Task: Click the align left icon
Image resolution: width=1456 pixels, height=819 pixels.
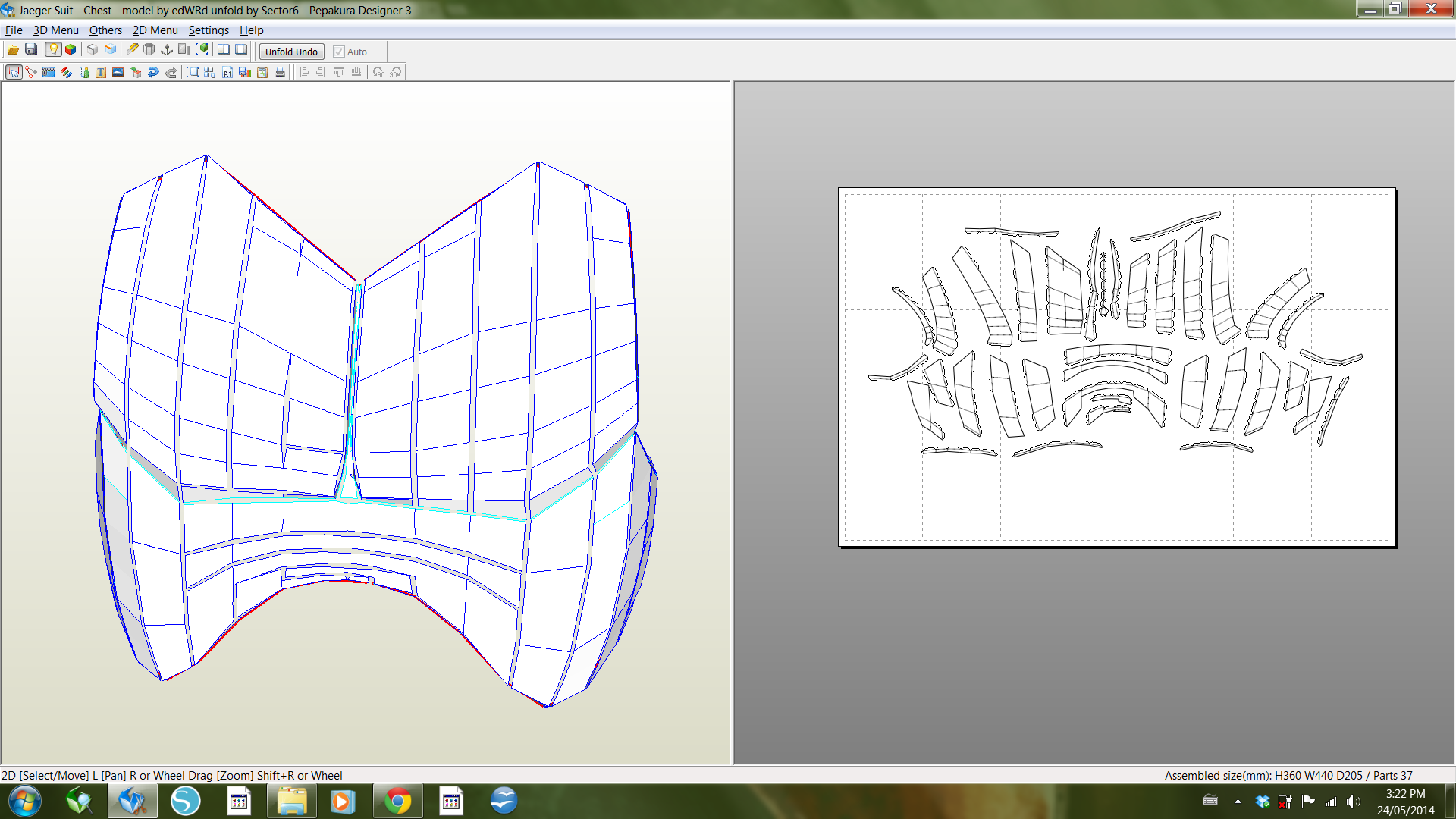Action: [x=304, y=72]
